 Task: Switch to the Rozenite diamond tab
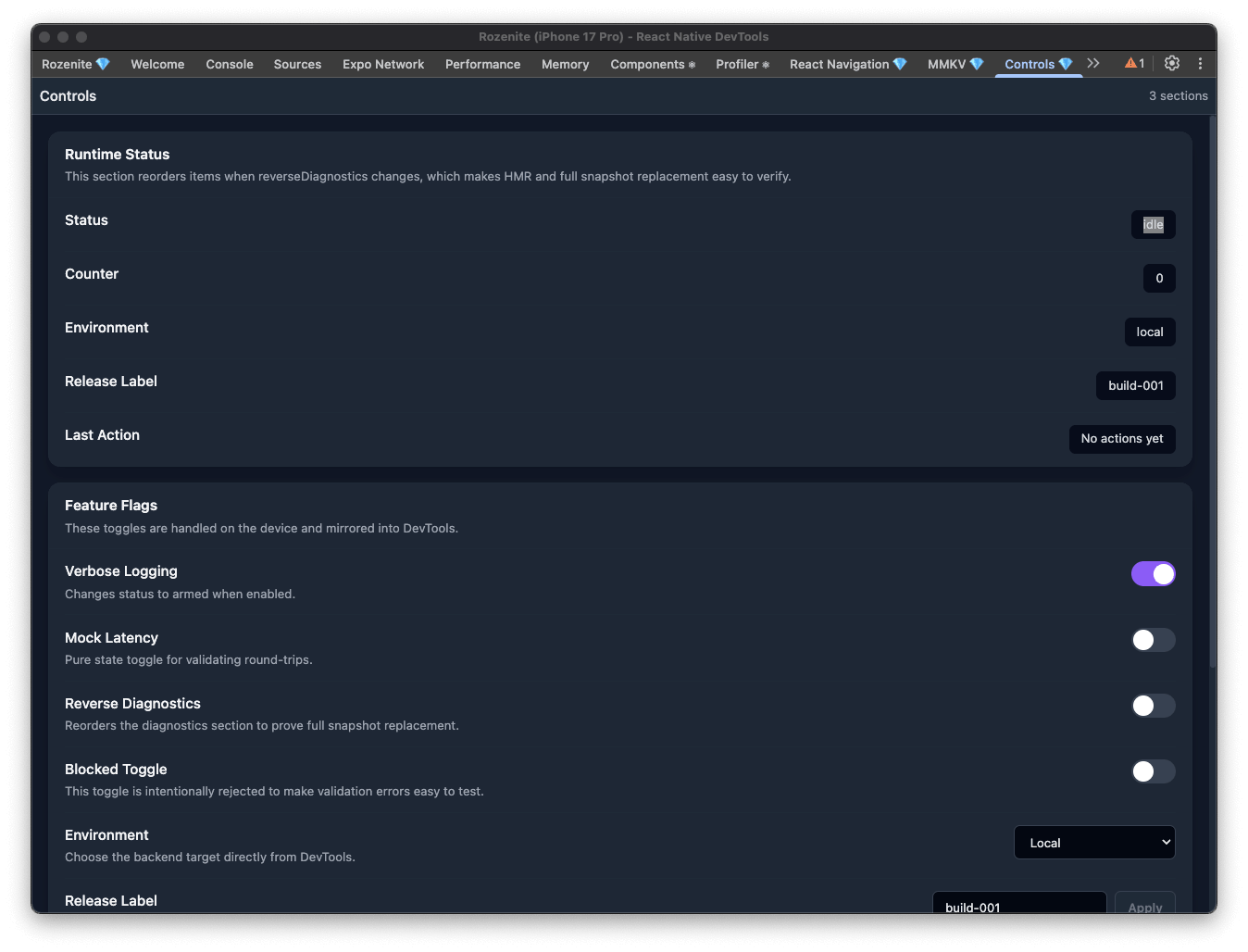pos(75,64)
